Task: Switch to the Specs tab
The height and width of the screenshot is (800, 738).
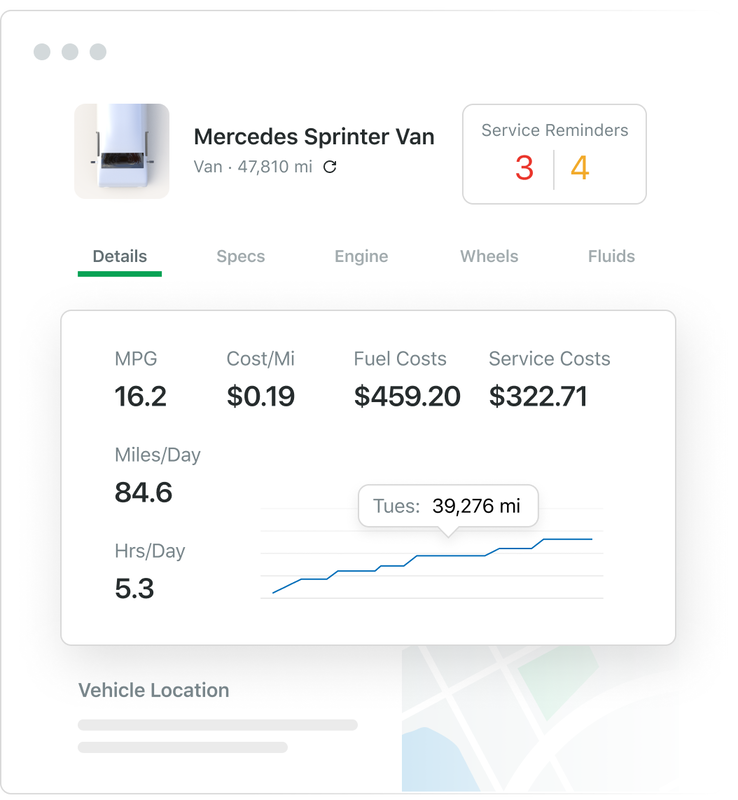Action: pyautogui.click(x=241, y=256)
